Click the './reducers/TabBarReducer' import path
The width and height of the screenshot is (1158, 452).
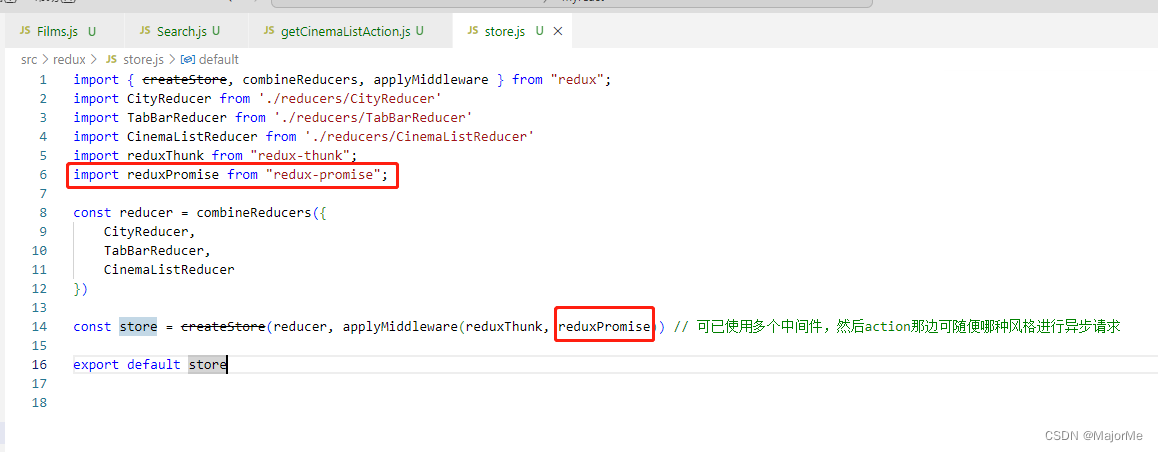(371, 117)
